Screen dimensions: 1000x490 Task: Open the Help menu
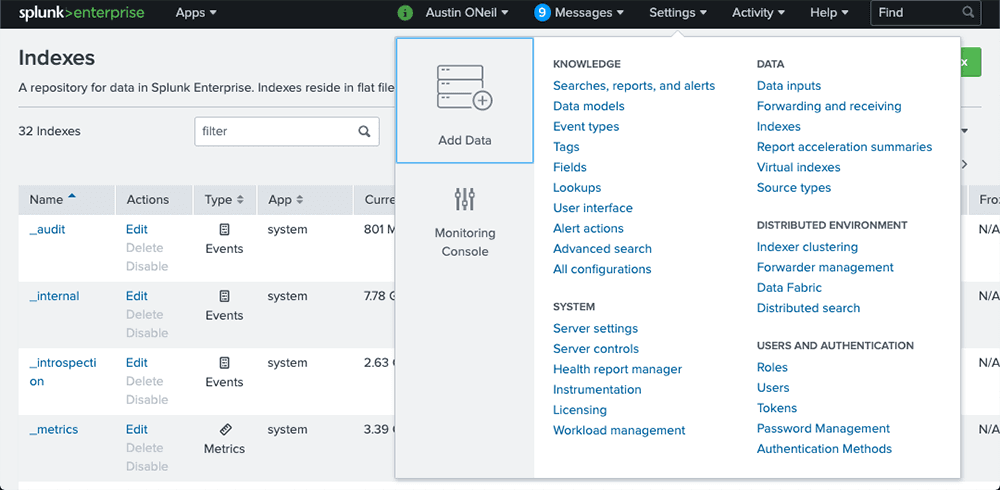829,13
